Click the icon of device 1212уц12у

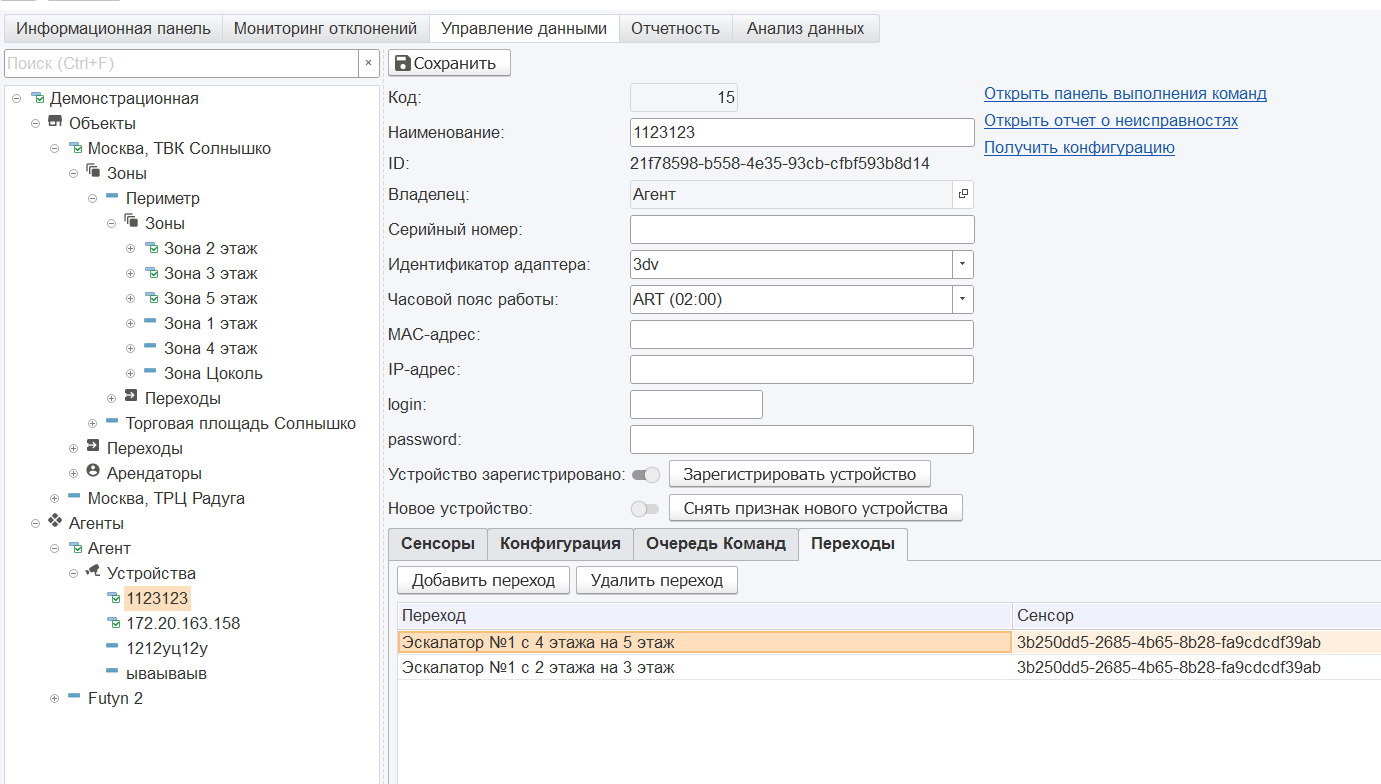[x=112, y=647]
